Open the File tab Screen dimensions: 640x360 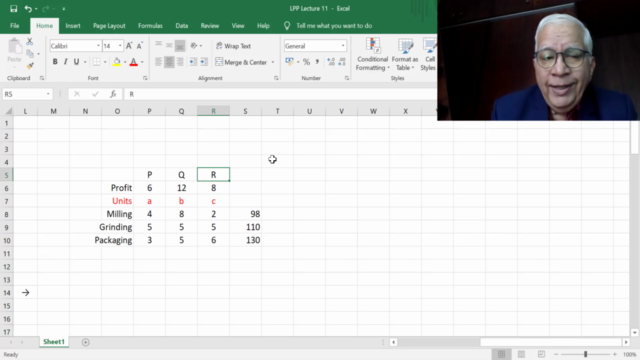pos(15,26)
